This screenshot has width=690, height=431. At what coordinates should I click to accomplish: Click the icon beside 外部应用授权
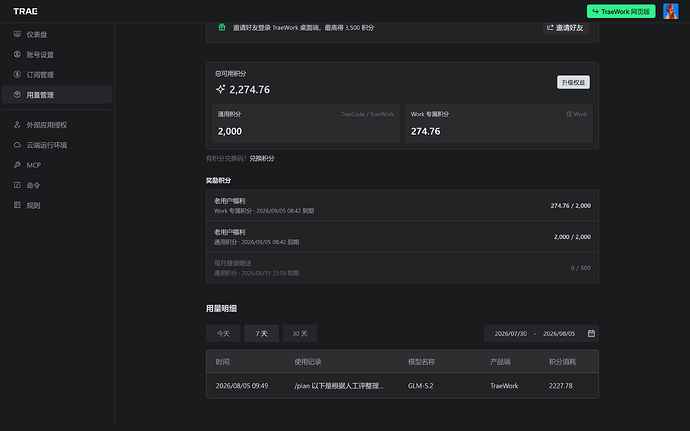coord(17,125)
